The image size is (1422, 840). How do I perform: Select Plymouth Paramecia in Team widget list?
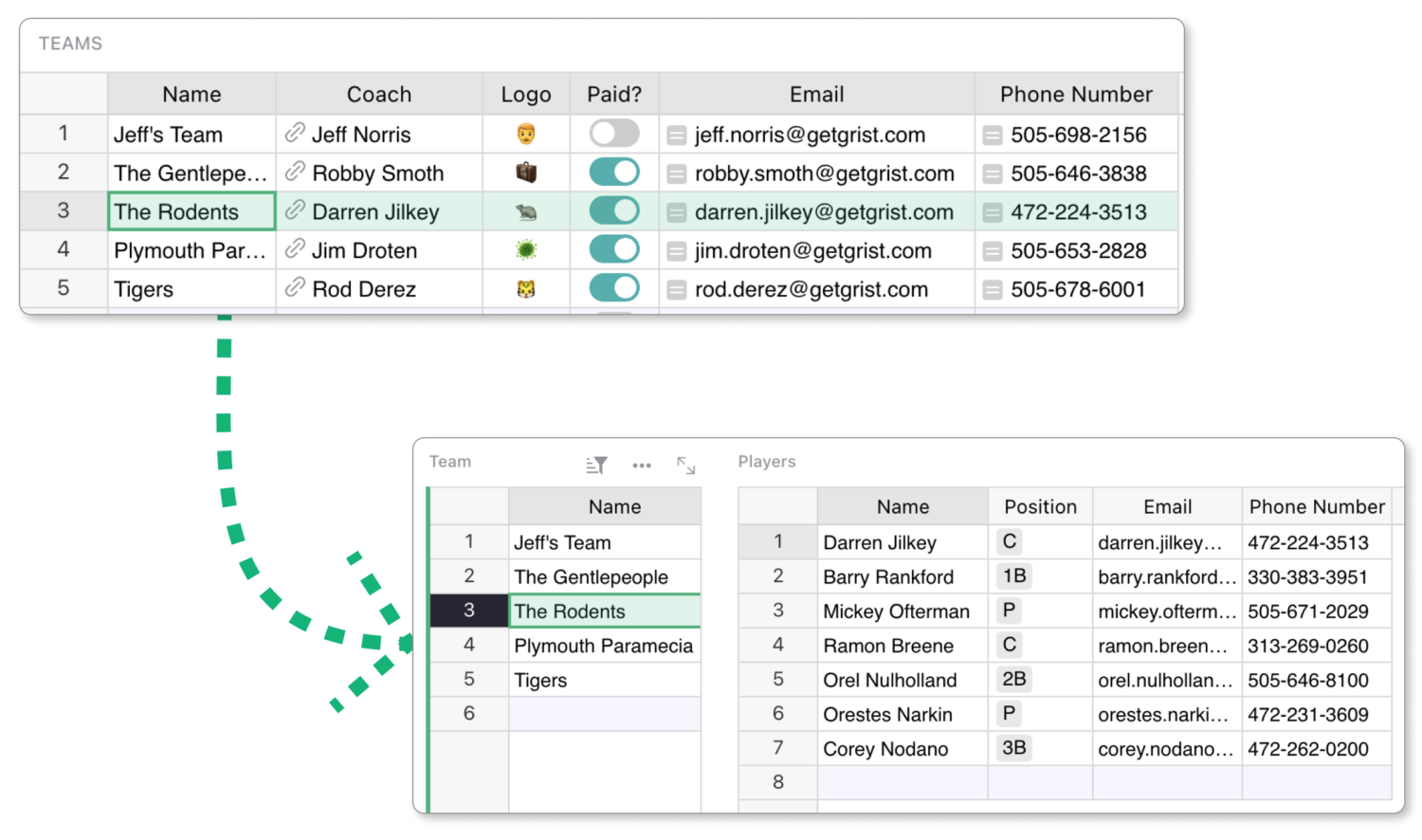[x=605, y=646]
